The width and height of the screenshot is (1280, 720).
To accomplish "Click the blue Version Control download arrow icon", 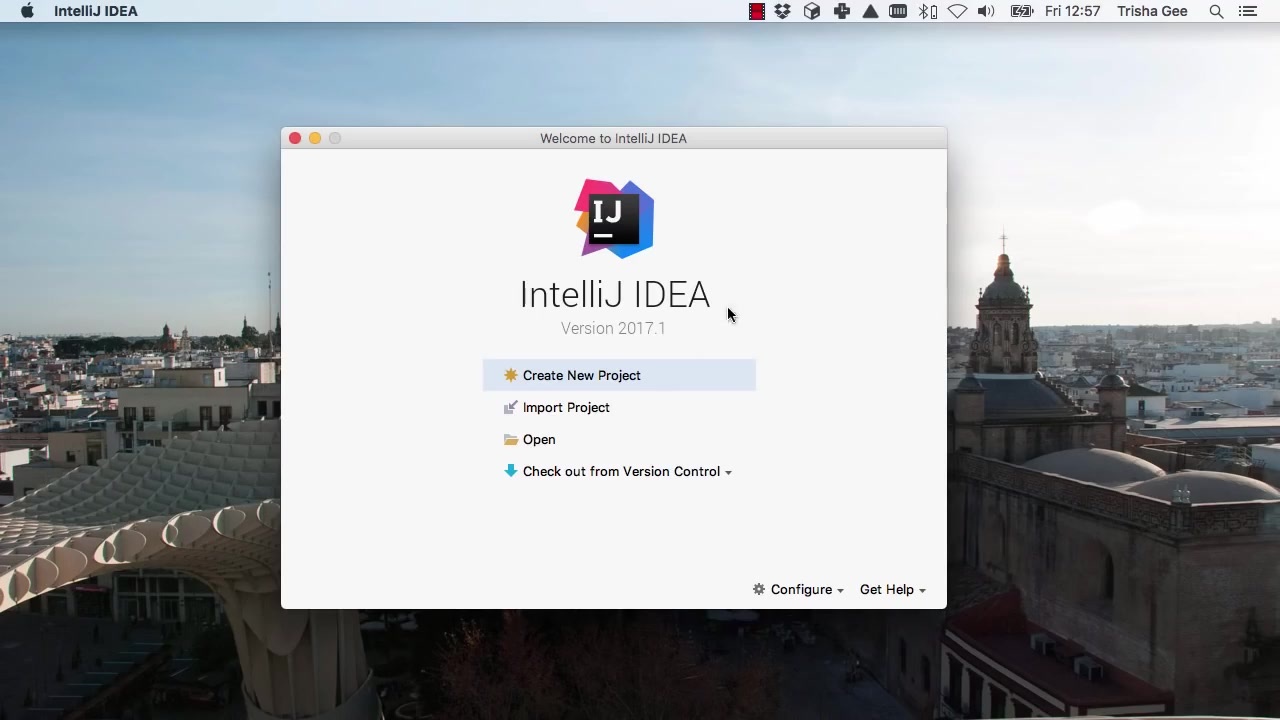I will tap(511, 471).
